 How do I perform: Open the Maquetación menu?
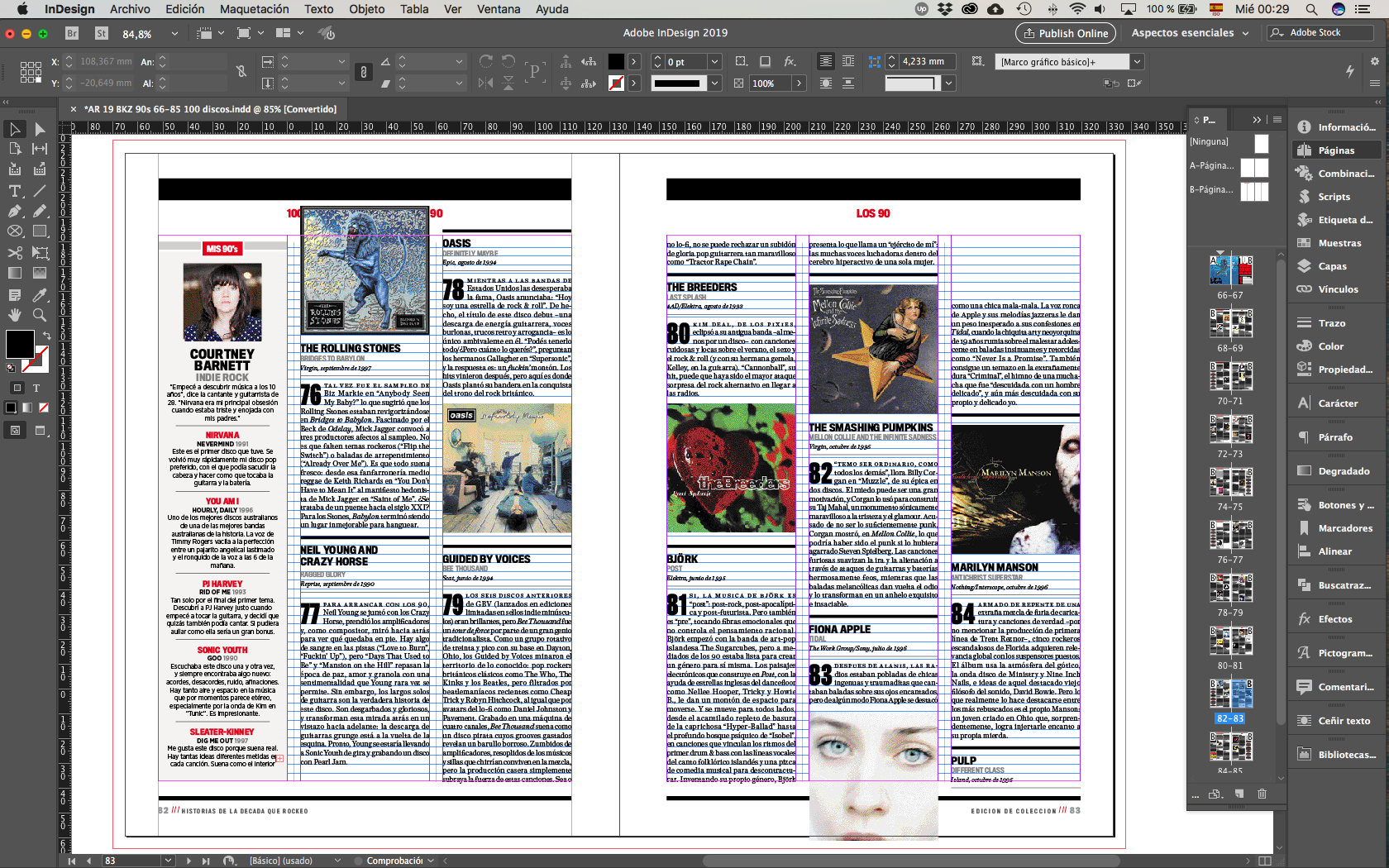click(254, 9)
